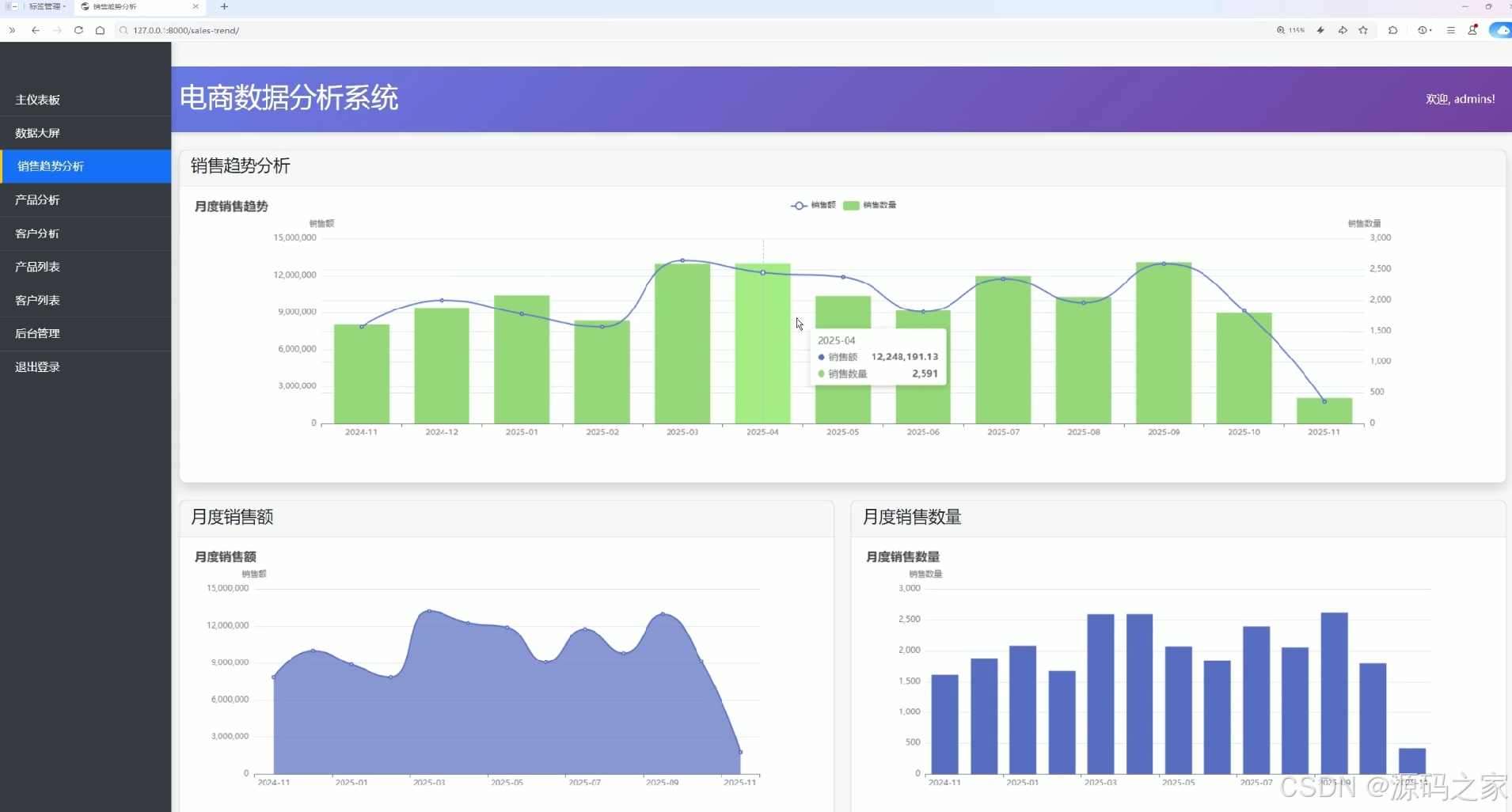
Task: Open 主仪表板 in the sidebar
Action: pyautogui.click(x=85, y=100)
